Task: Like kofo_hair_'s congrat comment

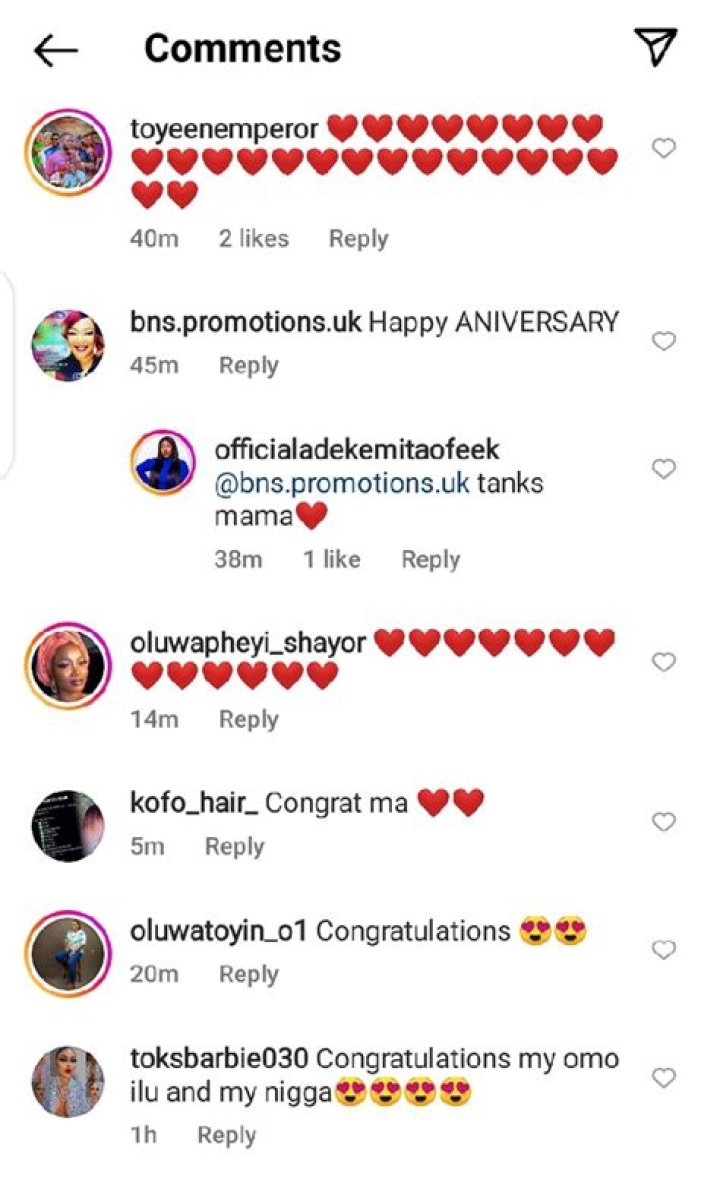Action: 663,821
